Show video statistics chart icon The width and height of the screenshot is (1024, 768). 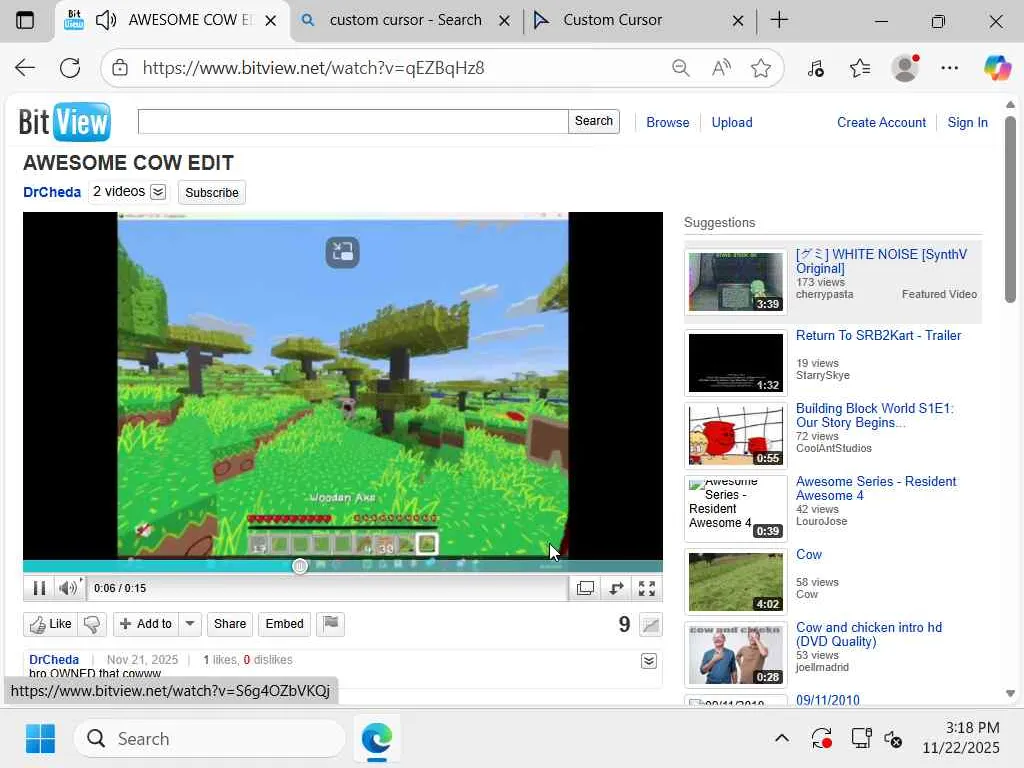pyautogui.click(x=650, y=625)
